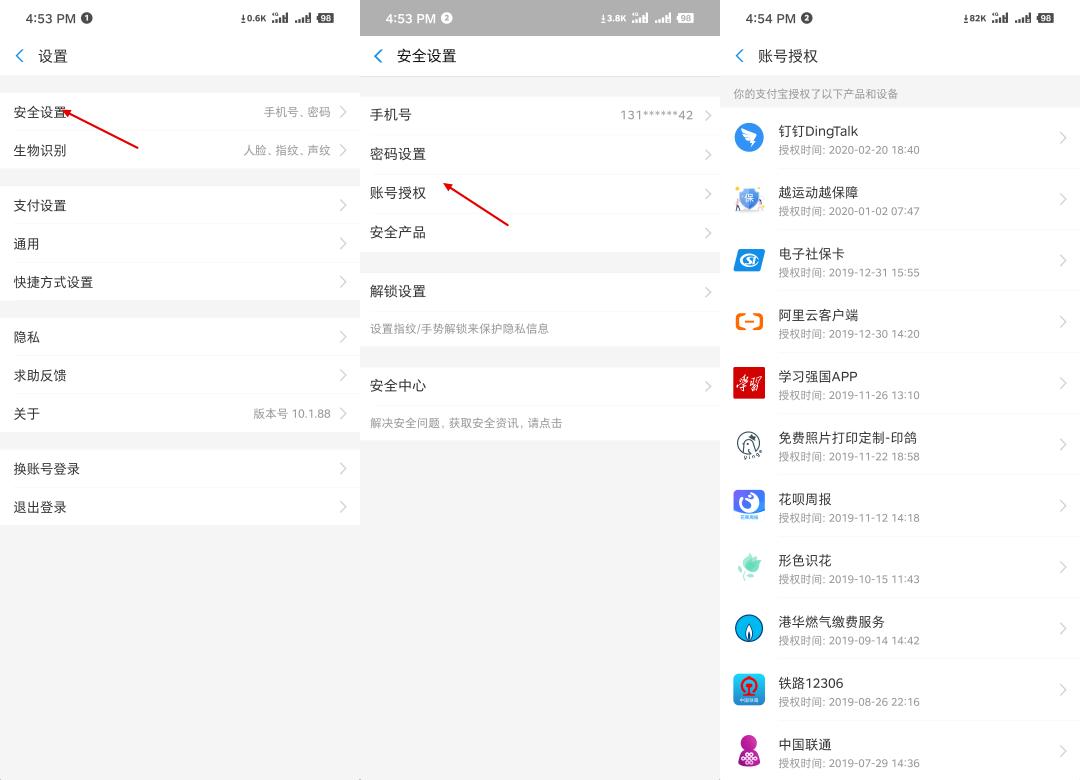Expand the 安全产品 row chevron
1080x780 pixels.
(x=709, y=232)
